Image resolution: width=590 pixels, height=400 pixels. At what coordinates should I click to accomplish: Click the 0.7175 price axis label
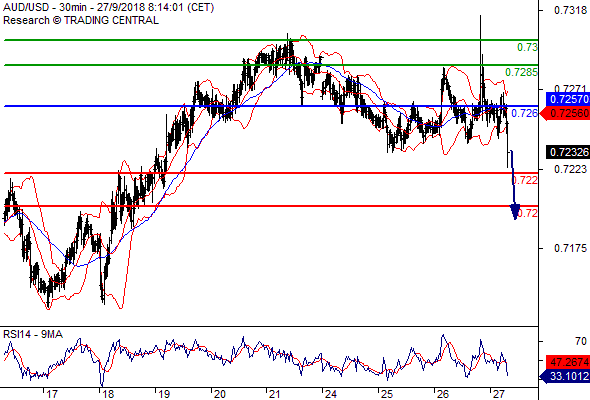click(x=570, y=248)
